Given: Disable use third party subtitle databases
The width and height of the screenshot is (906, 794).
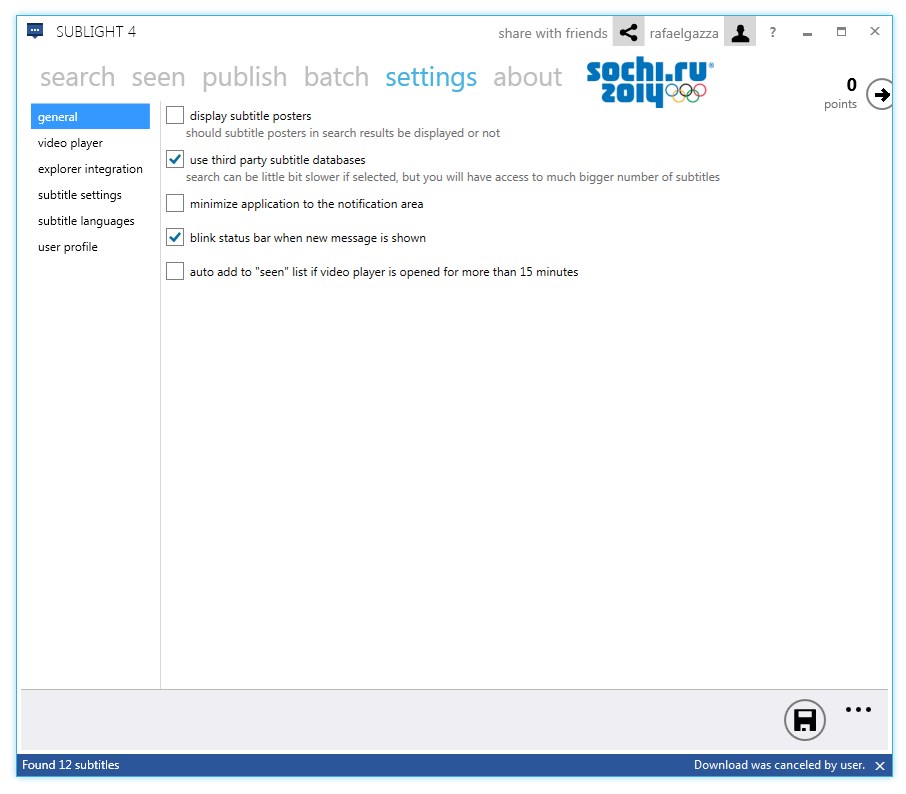Looking at the screenshot, I should [175, 158].
